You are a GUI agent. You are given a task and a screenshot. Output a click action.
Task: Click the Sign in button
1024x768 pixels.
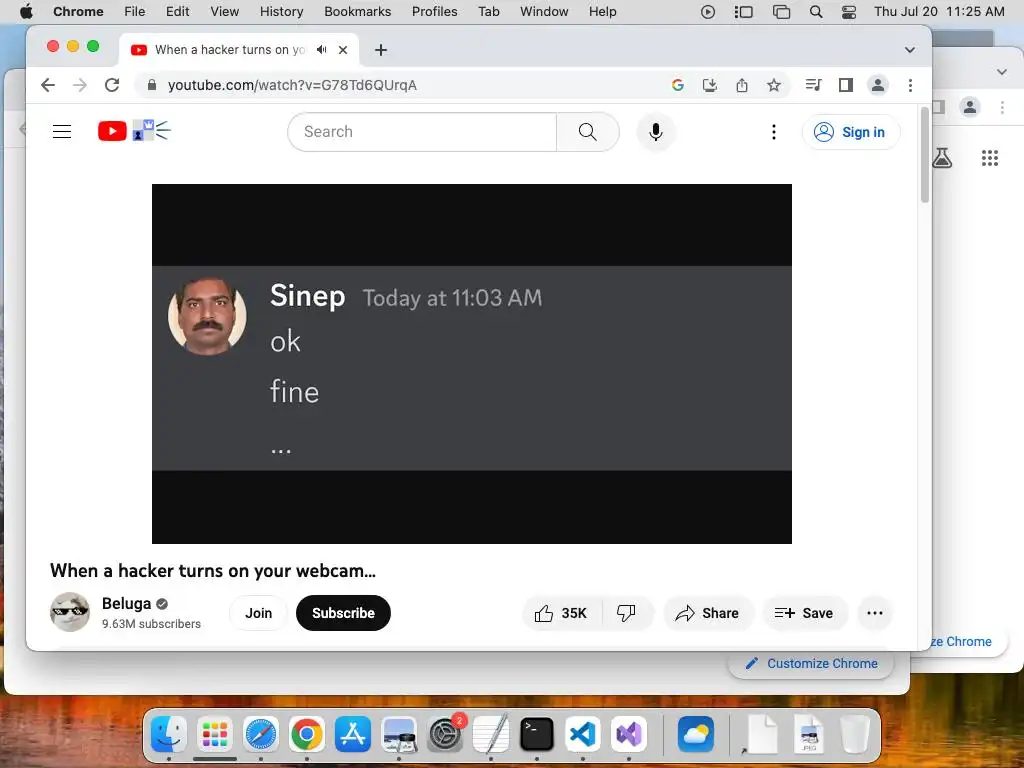(x=851, y=132)
